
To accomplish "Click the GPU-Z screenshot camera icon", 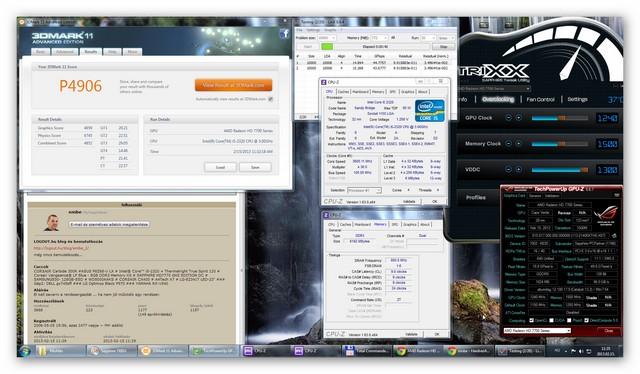I will [617, 196].
